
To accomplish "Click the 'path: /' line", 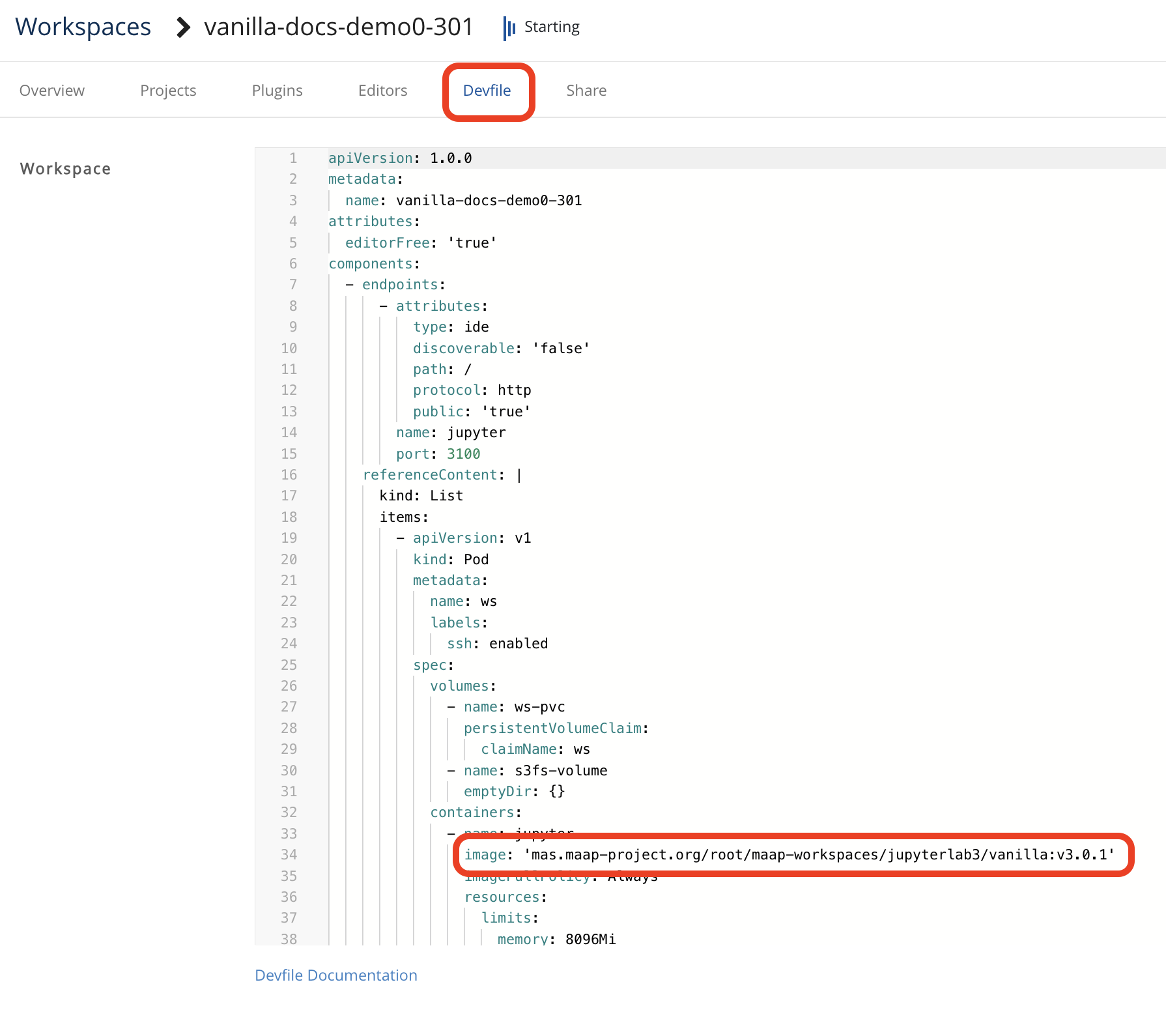I will coord(442,369).
